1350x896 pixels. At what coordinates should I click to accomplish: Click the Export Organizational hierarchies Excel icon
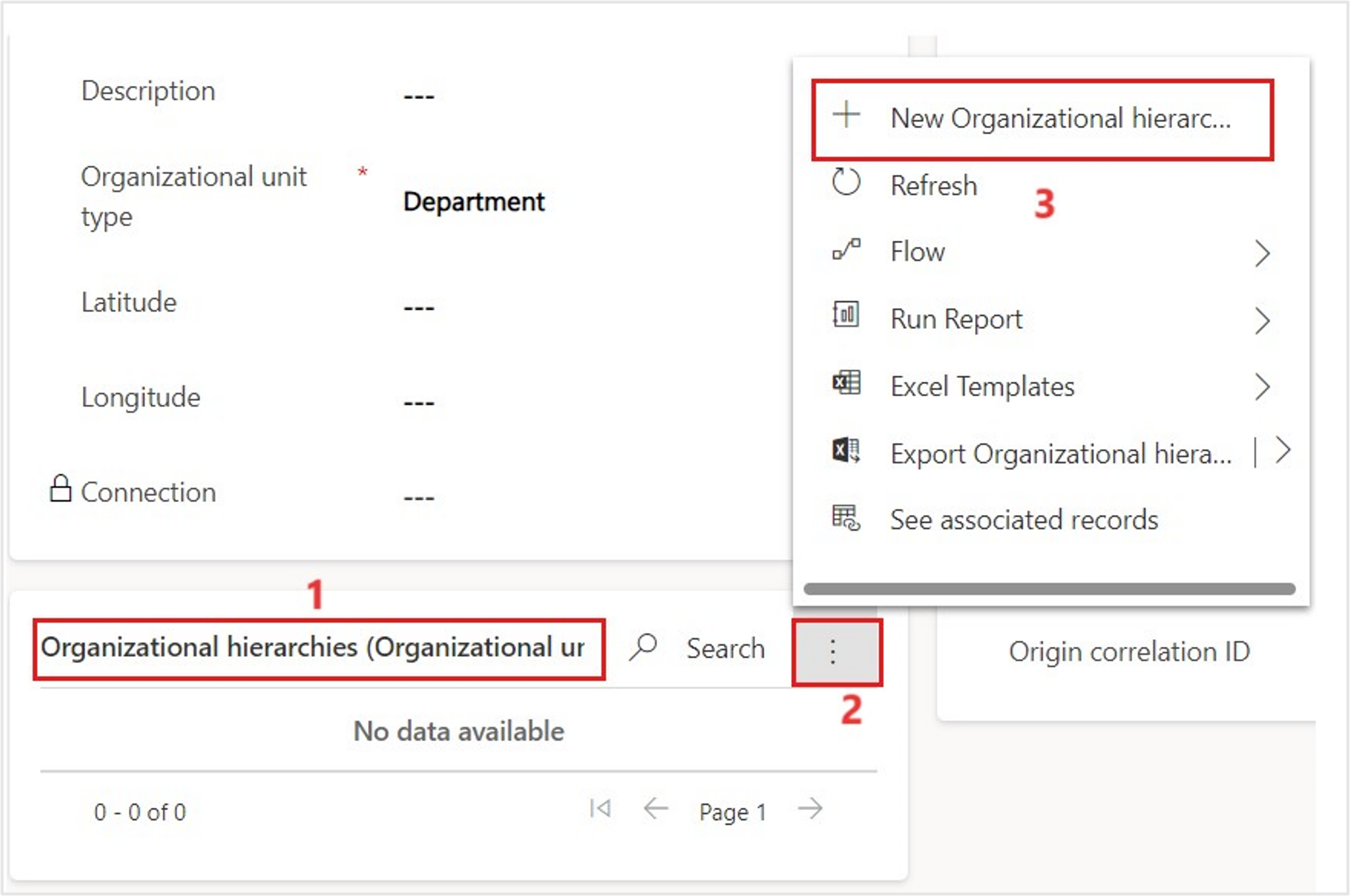(846, 450)
